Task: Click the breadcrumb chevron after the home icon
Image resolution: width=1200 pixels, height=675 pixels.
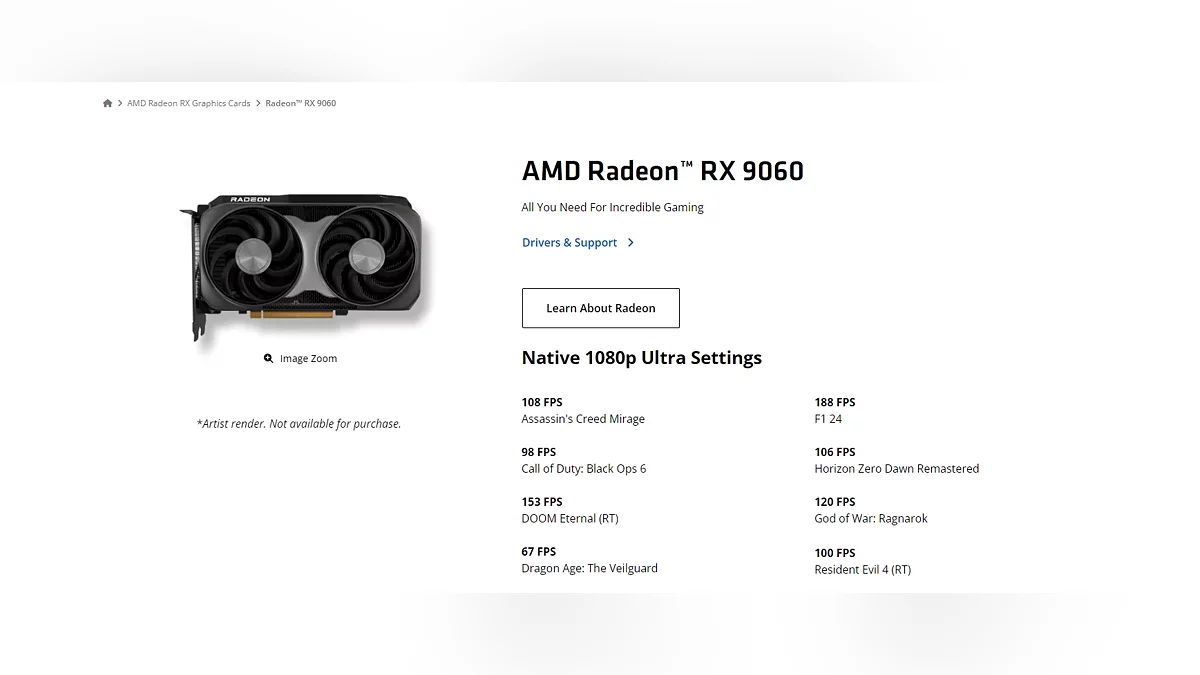Action: coord(120,103)
